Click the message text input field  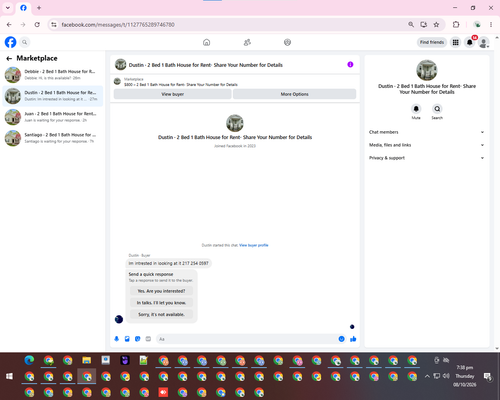point(248,339)
